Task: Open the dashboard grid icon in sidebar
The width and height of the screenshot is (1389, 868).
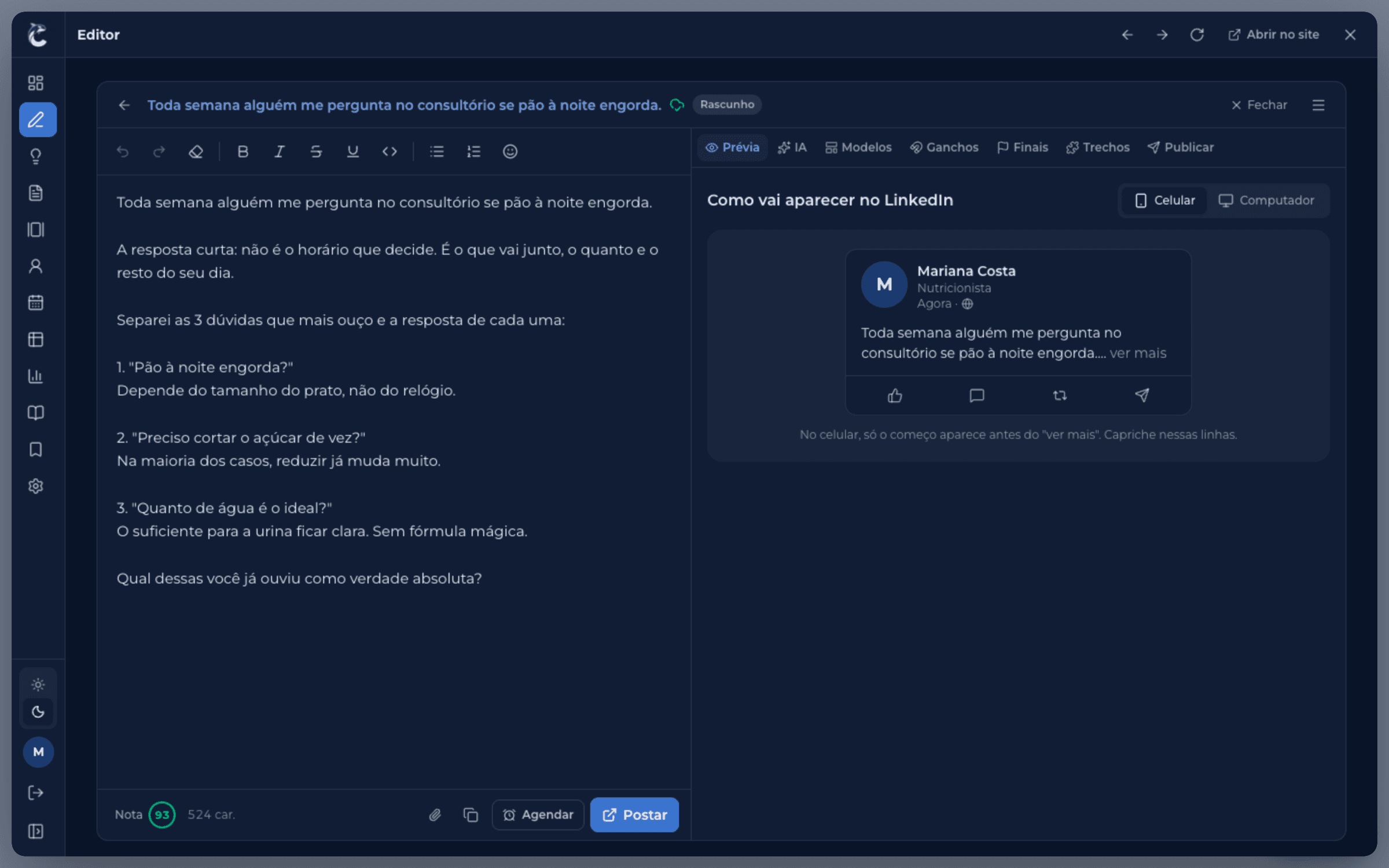Action: [x=36, y=83]
